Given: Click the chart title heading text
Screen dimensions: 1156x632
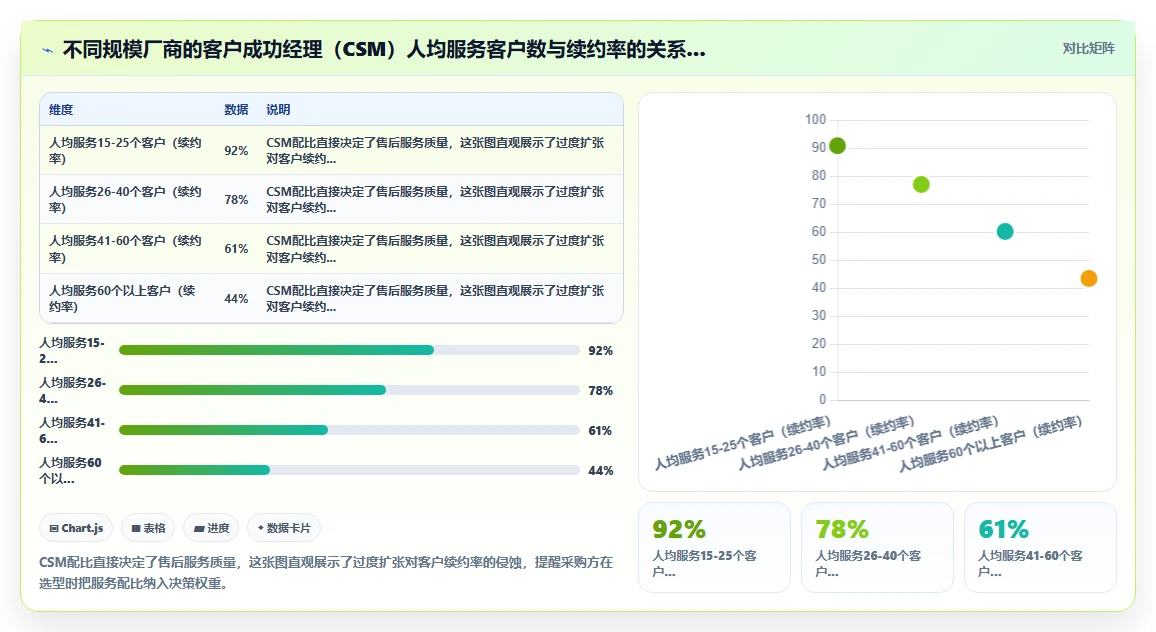Looking at the screenshot, I should coord(383,49).
